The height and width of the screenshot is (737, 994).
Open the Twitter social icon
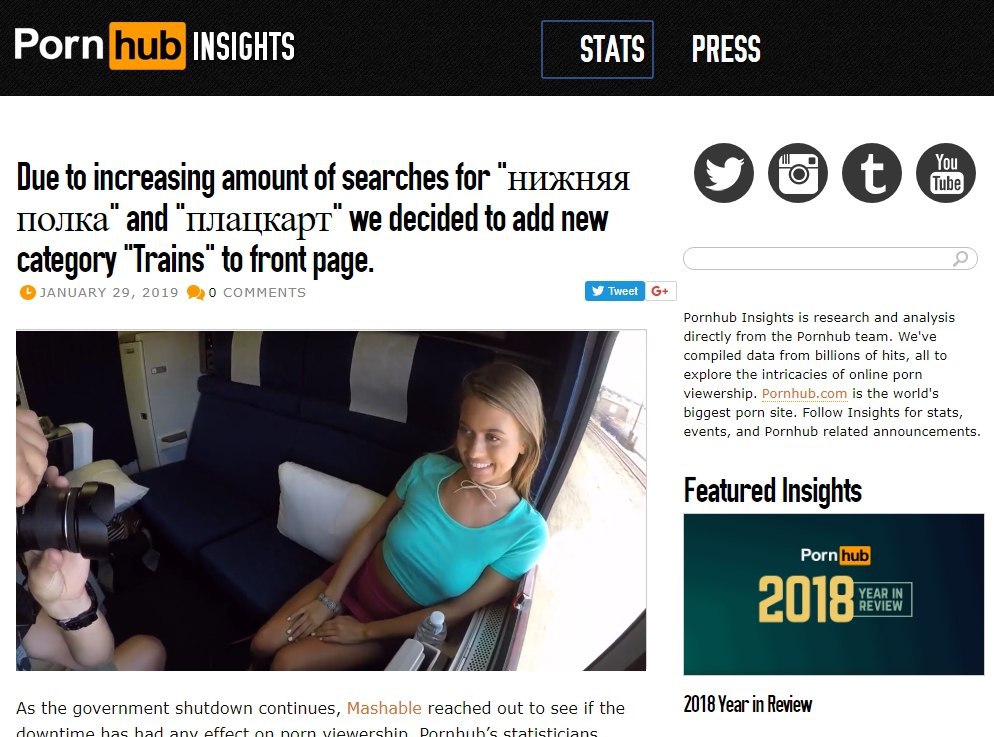point(723,173)
